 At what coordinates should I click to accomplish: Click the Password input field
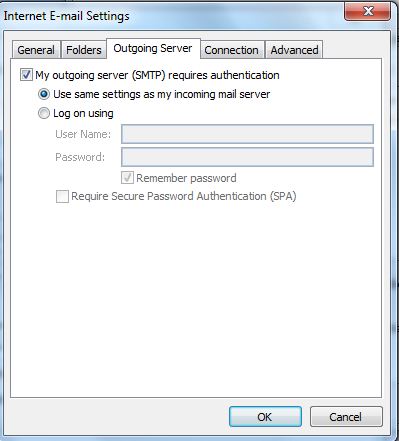point(247,157)
